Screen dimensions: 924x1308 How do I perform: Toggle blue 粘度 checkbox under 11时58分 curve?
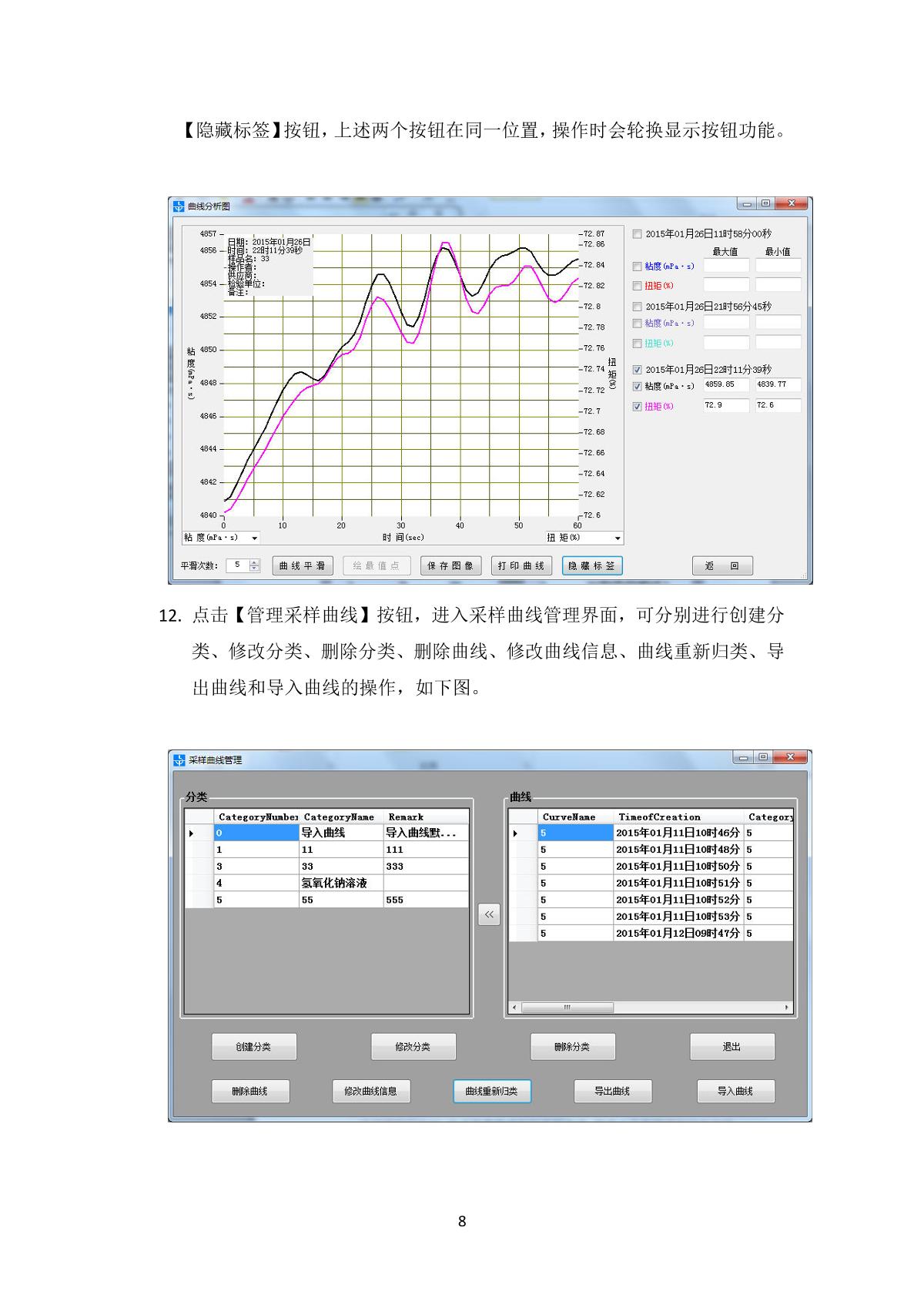637,267
